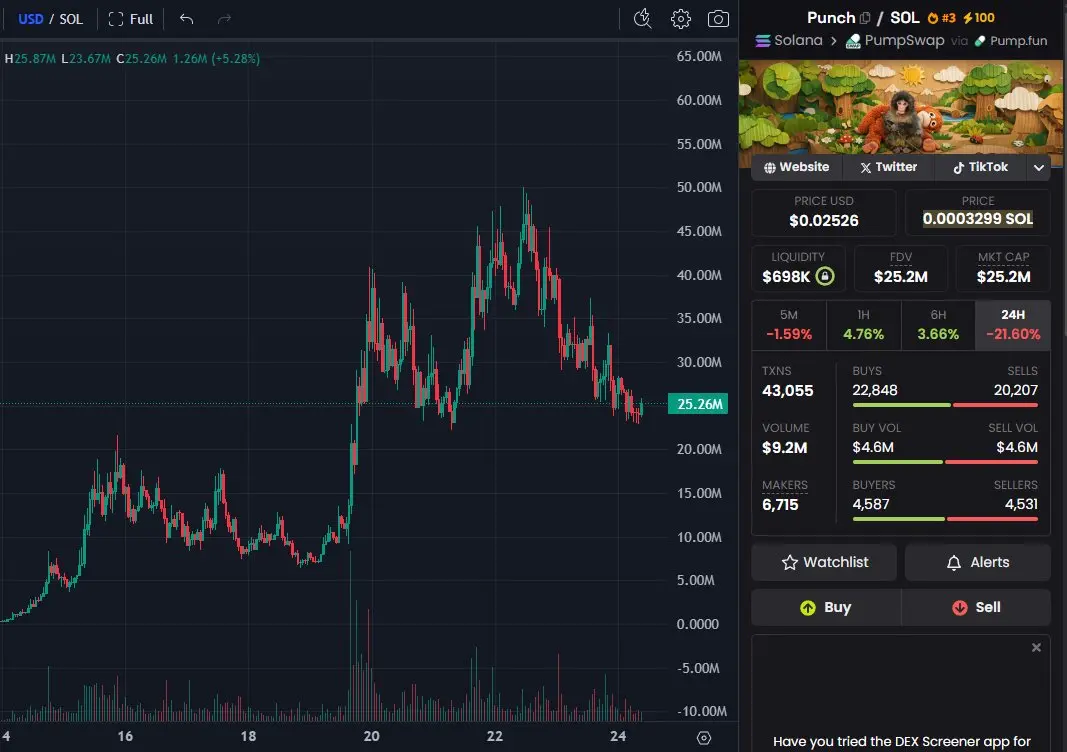This screenshot has height=752, width=1067.
Task: Select the 1H timeframe tab
Action: (x=864, y=325)
